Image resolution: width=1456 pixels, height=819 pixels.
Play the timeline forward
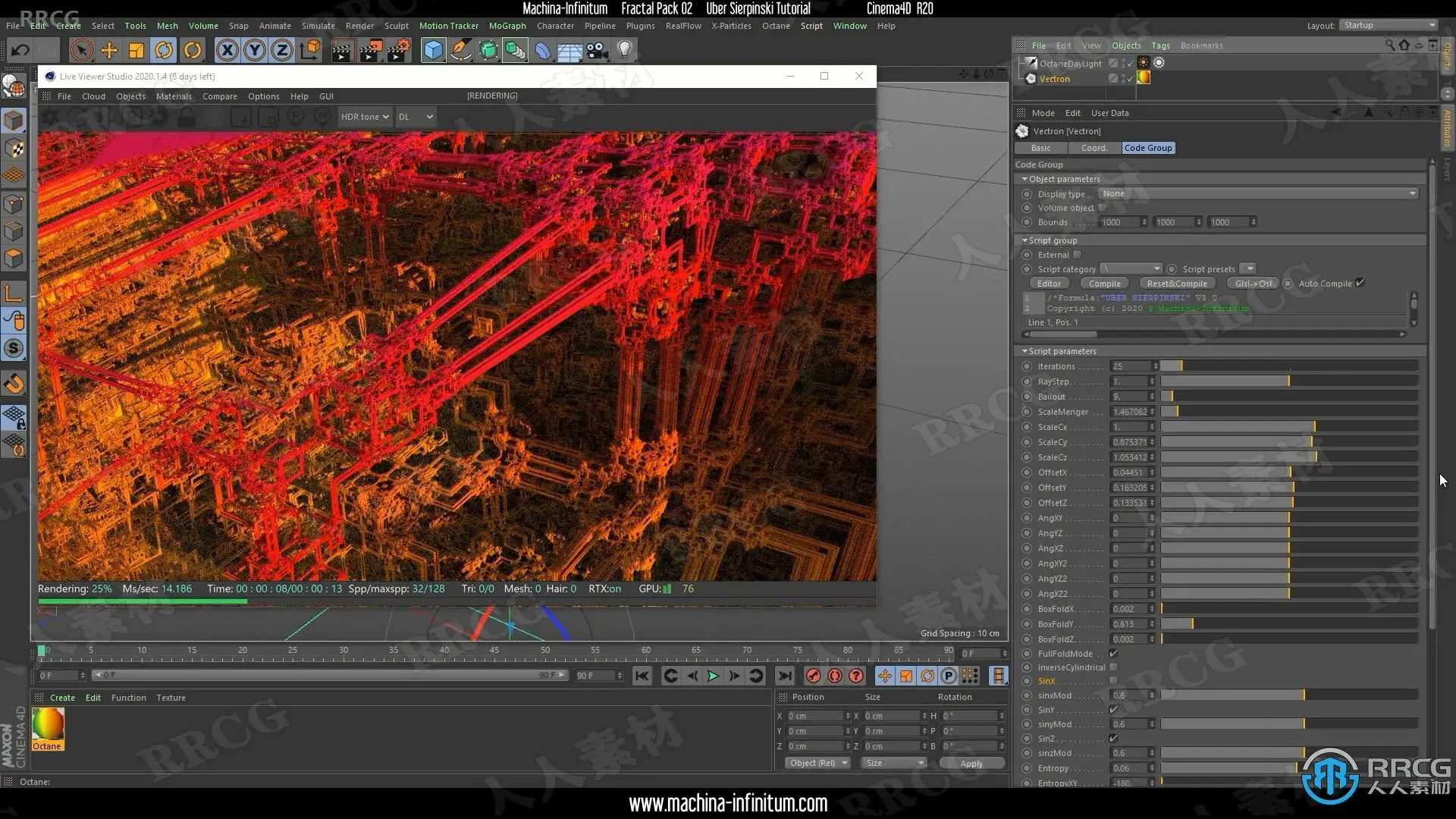tap(713, 676)
